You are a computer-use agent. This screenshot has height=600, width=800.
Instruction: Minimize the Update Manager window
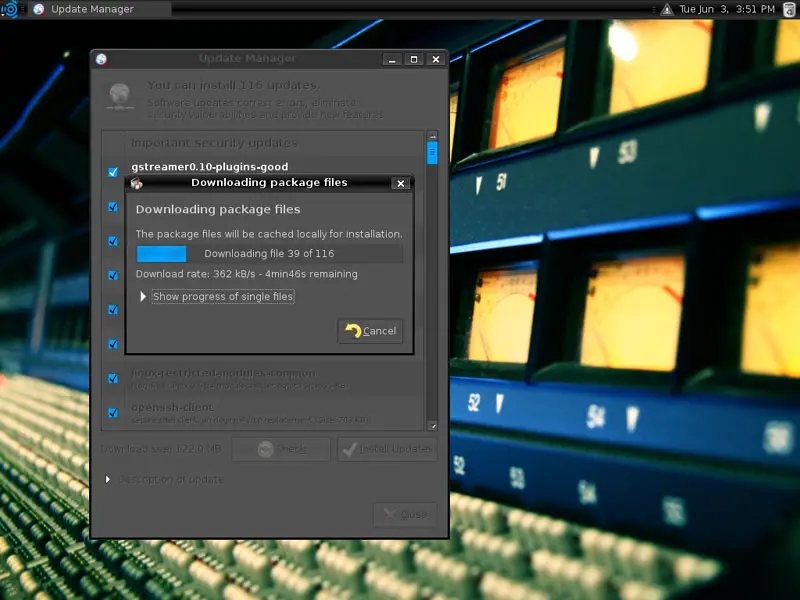pos(392,60)
